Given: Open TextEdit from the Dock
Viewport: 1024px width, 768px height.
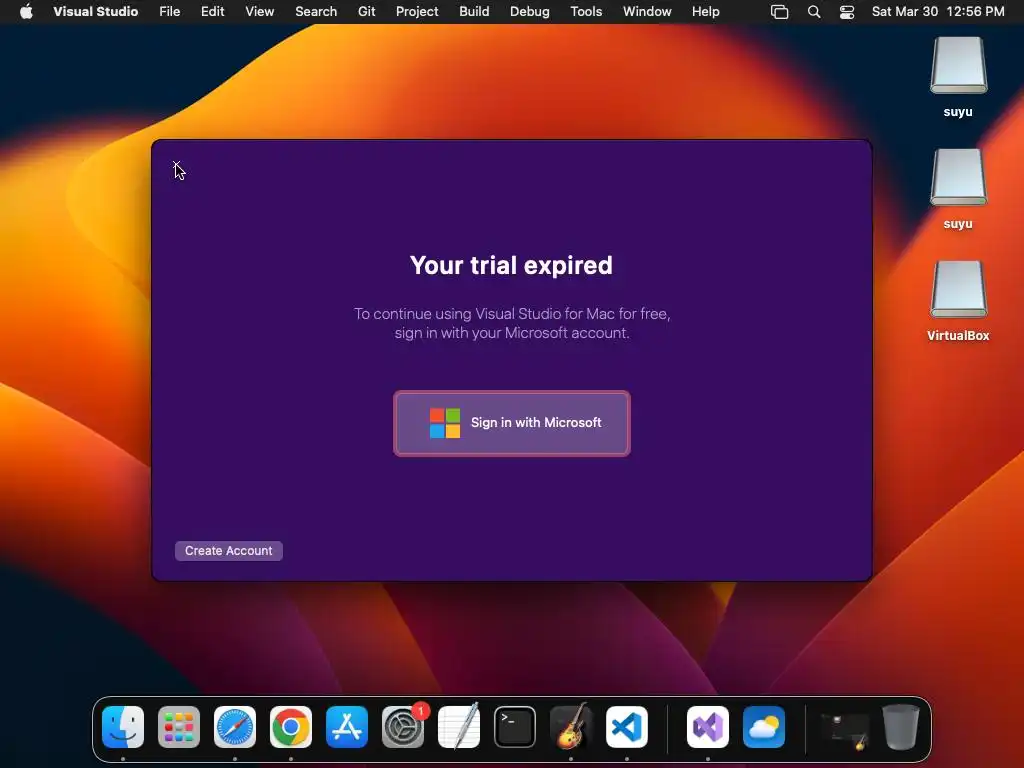Looking at the screenshot, I should pos(459,727).
